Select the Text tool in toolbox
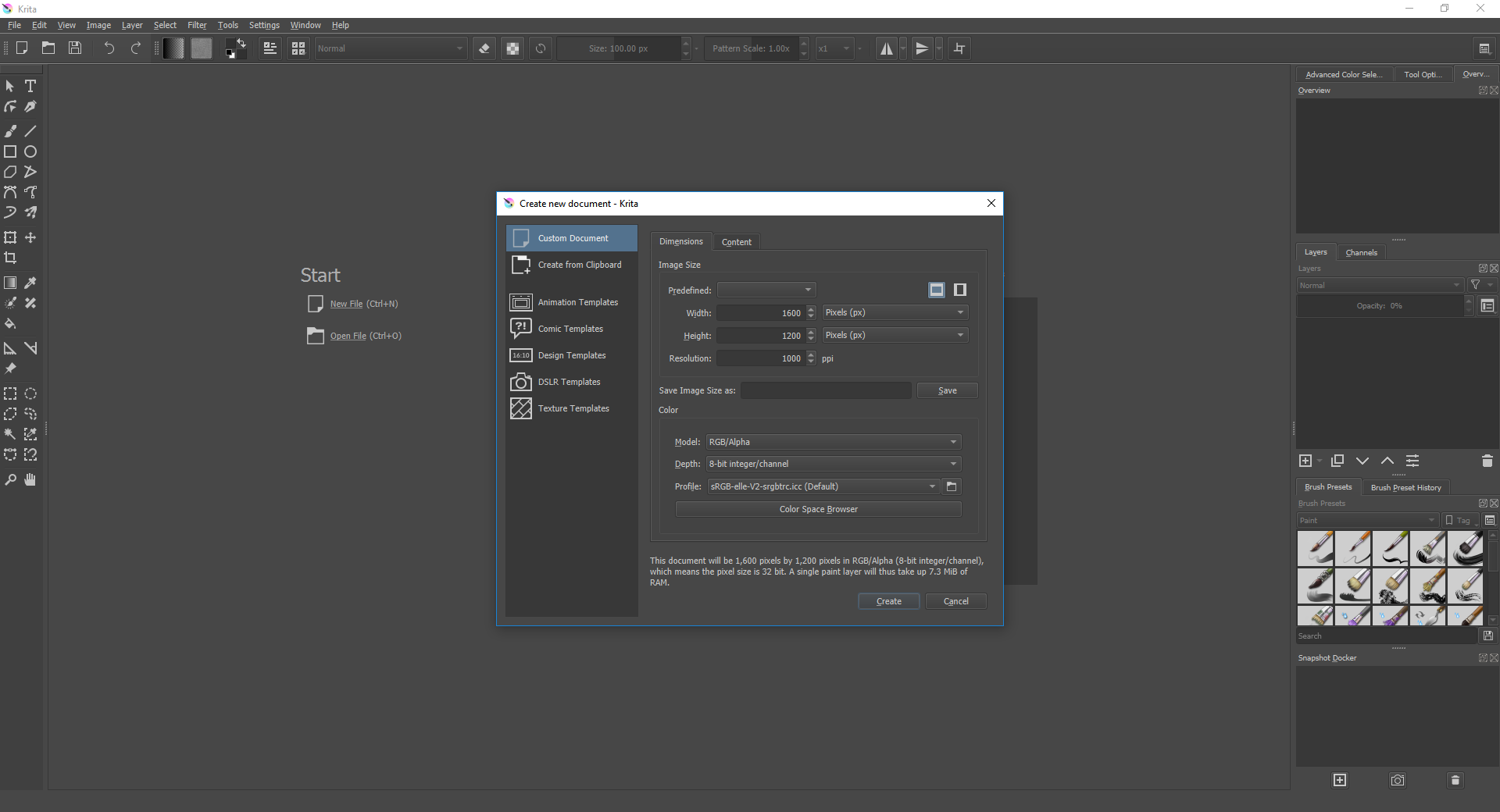 click(30, 86)
